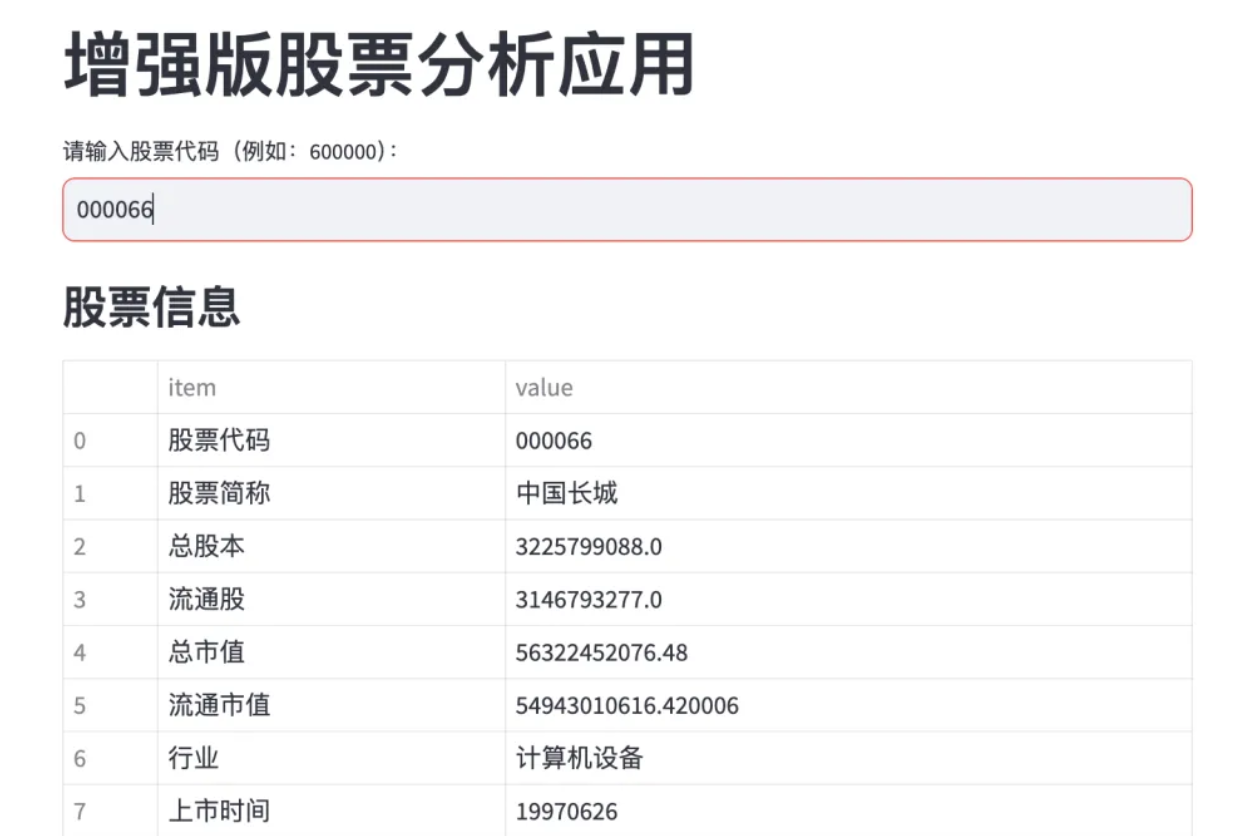Select the 3146793277.0 value cell
This screenshot has width=1240, height=836.
[x=848, y=599]
